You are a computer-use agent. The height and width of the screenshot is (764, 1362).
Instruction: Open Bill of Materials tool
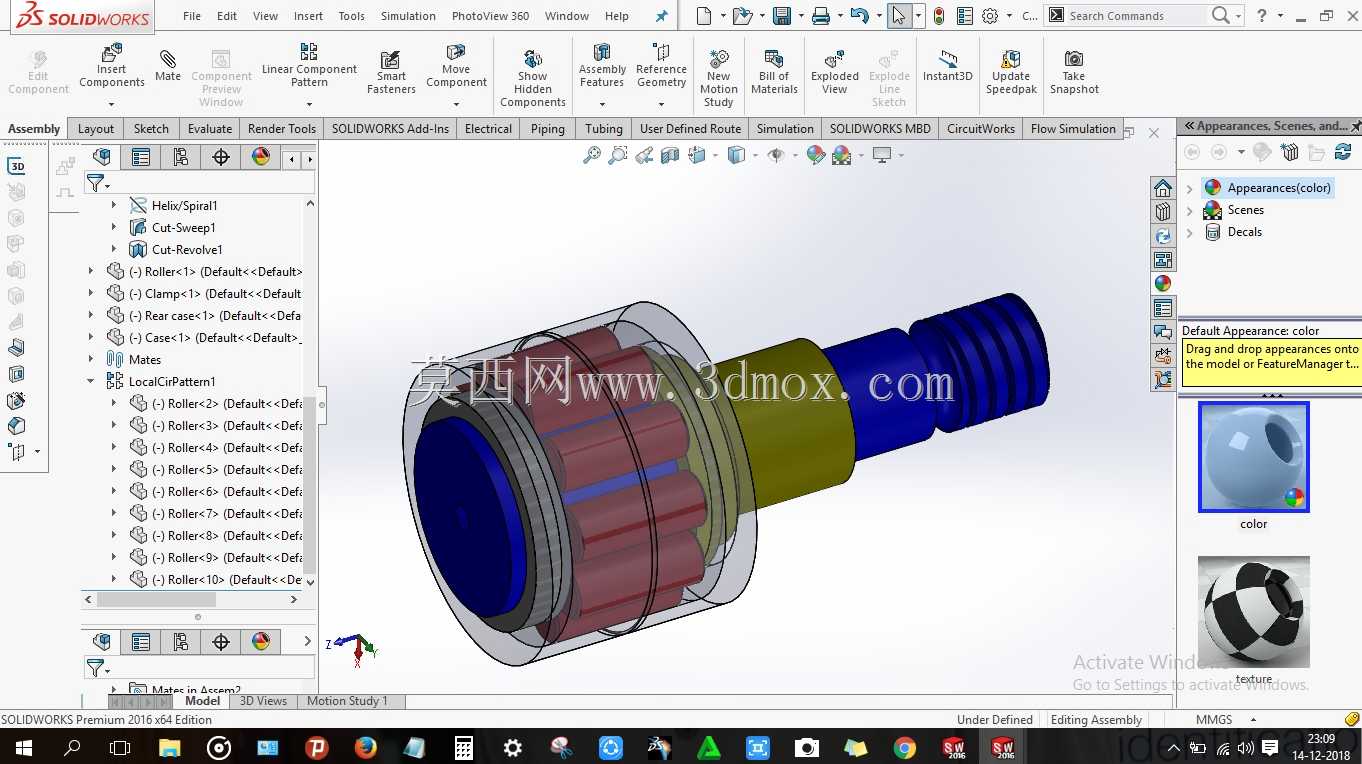click(774, 72)
